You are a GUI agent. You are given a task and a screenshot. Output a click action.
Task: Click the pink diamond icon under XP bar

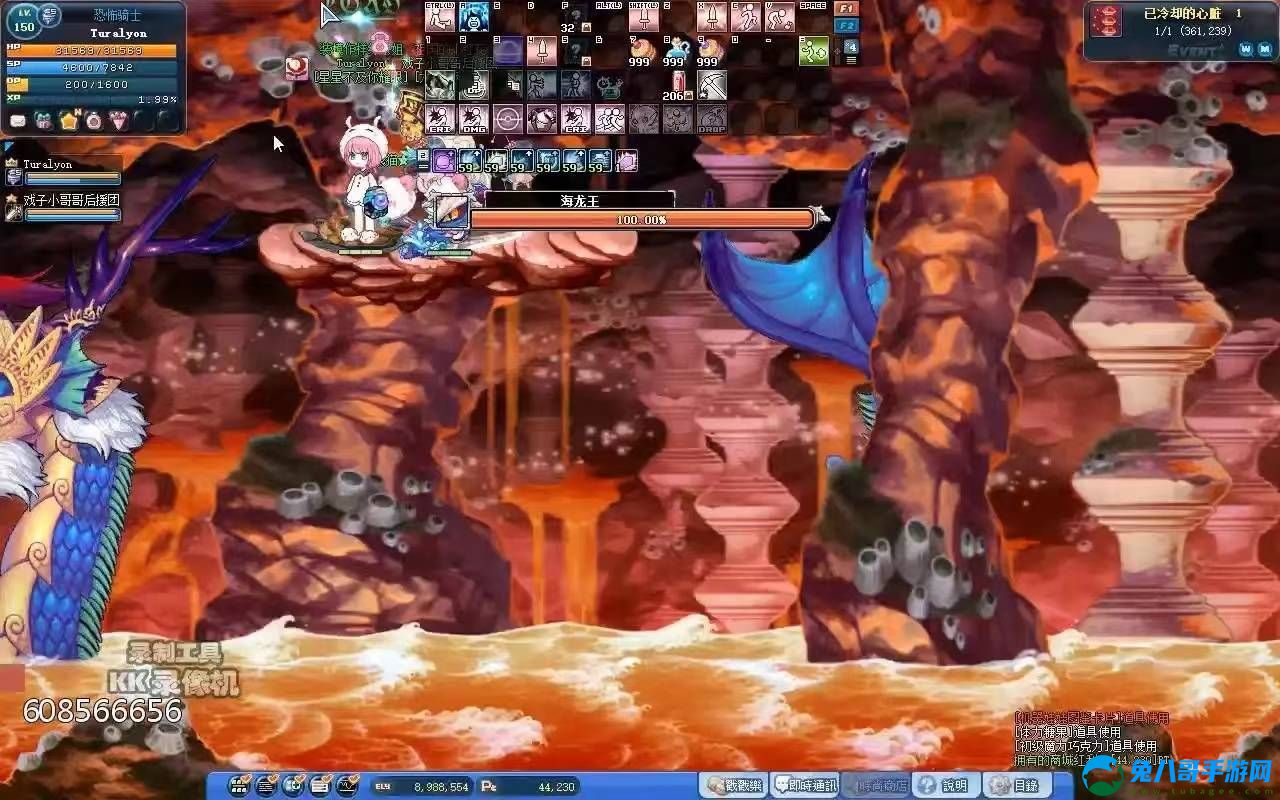pos(118,121)
